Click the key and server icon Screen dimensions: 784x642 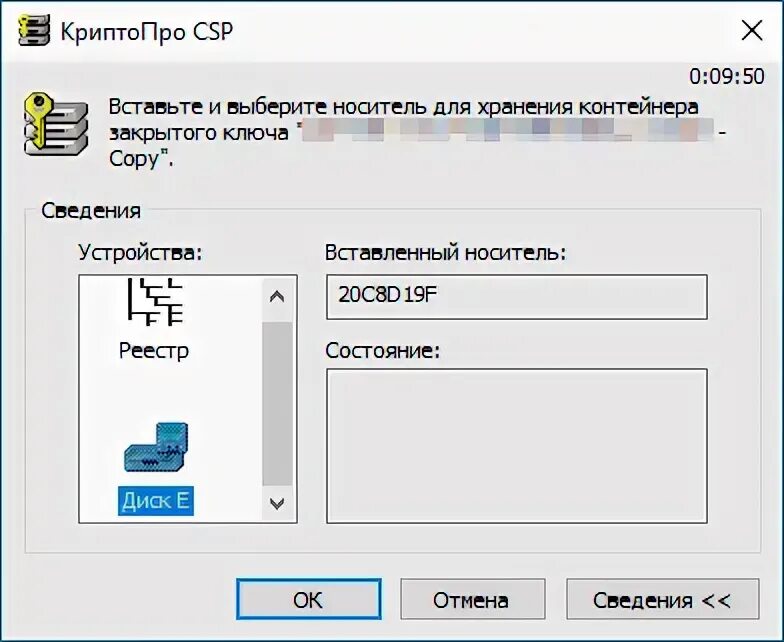(x=54, y=122)
